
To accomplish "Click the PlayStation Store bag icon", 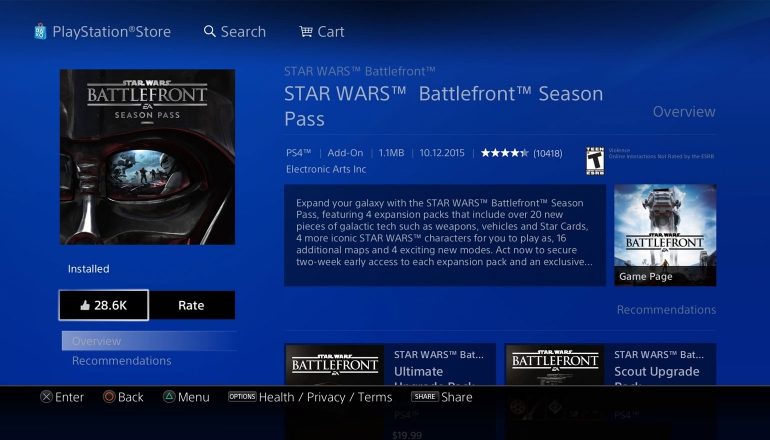I will point(39,32).
